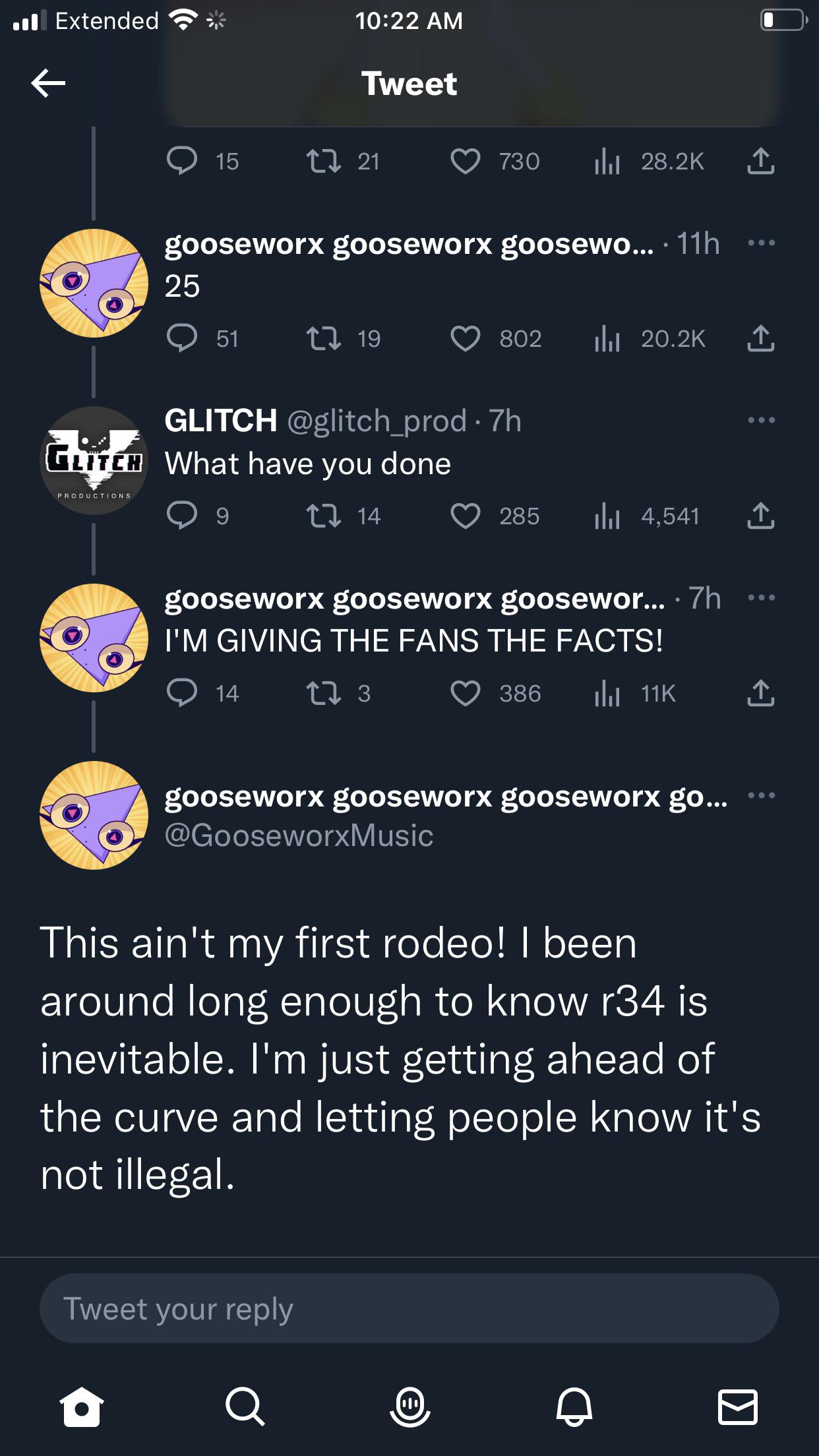Screen dimensions: 819x1456
Task: Open the Home tab
Action: 81,1407
